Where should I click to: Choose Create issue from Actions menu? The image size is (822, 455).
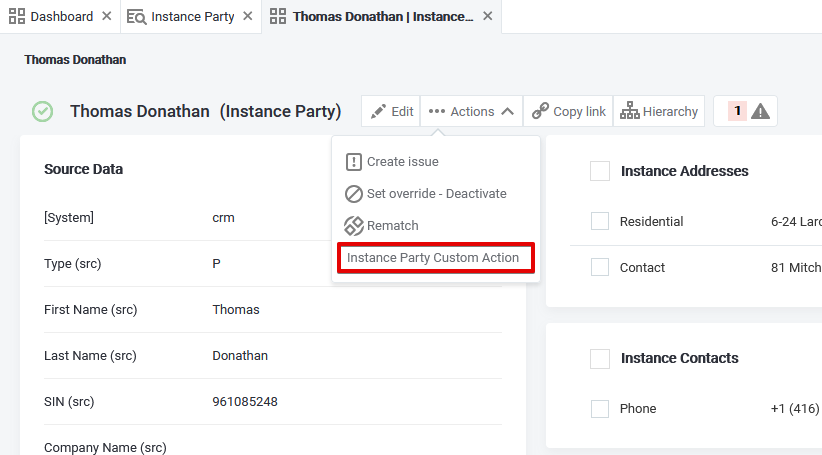[x=402, y=162]
